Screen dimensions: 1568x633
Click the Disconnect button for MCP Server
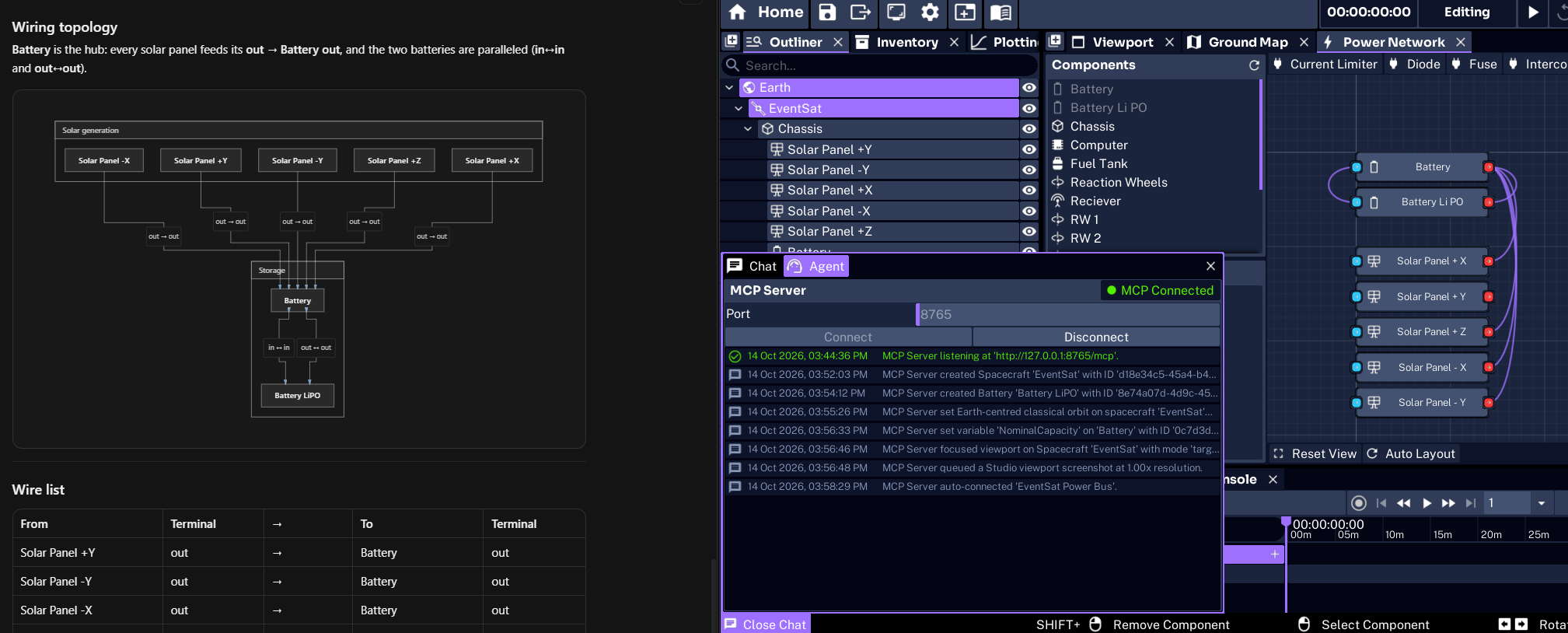point(1096,337)
